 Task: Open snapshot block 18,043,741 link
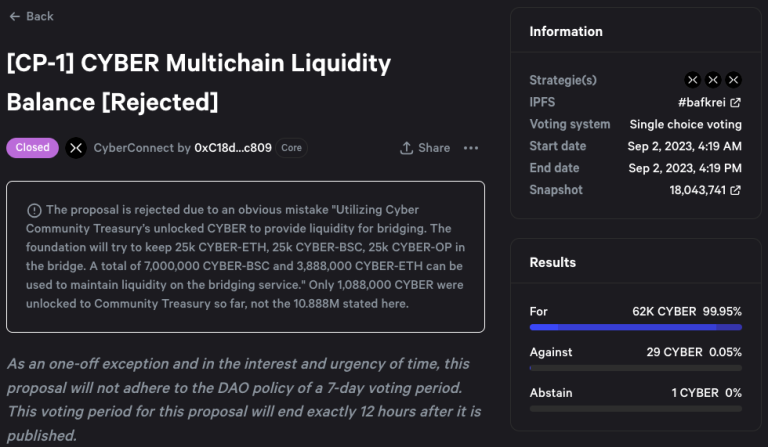tap(697, 190)
